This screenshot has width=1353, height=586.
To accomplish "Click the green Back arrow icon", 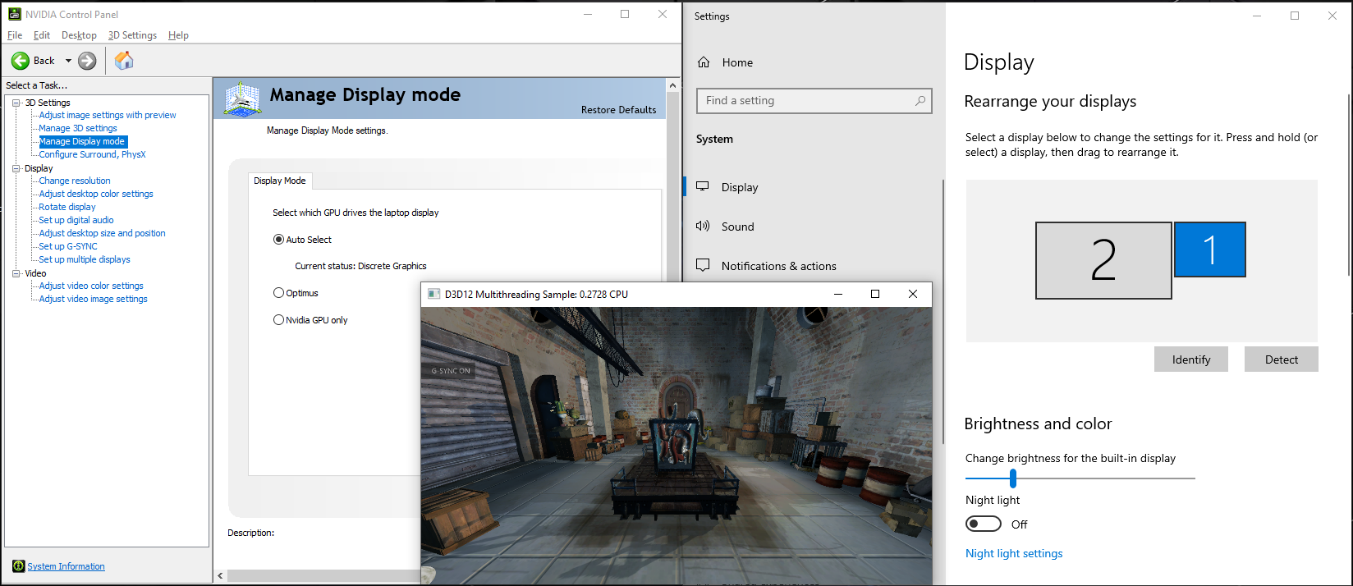I will 20,61.
